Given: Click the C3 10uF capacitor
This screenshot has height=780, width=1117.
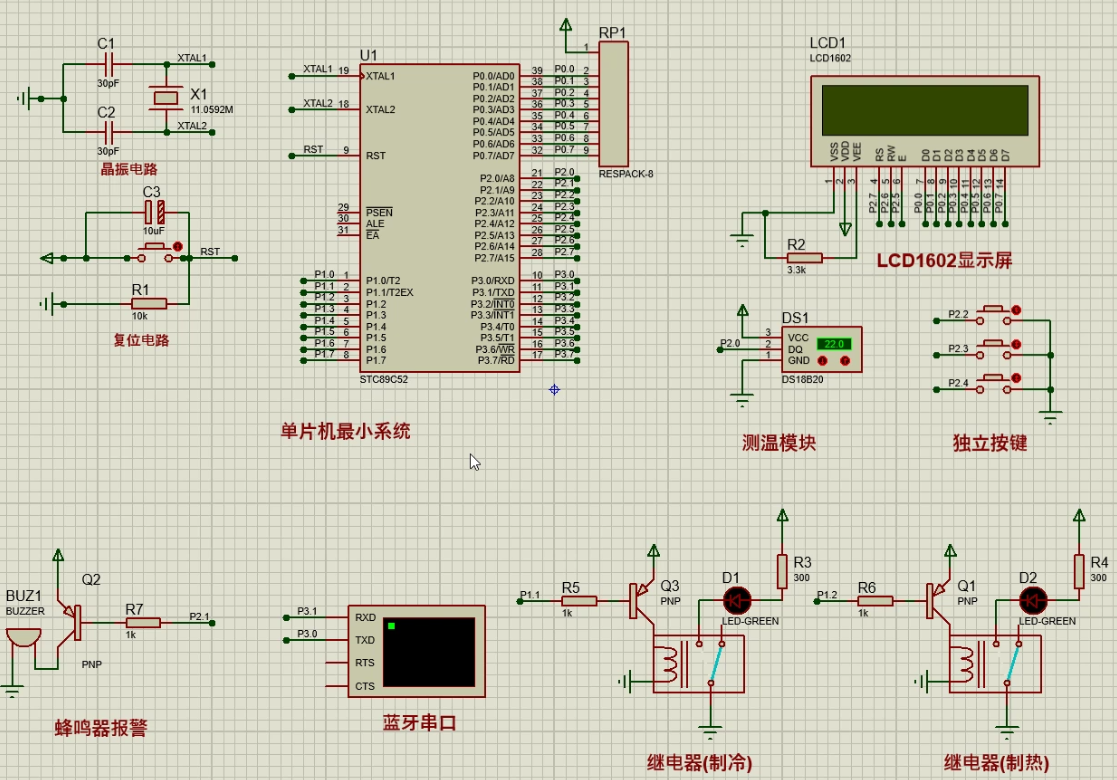Looking at the screenshot, I should click(153, 212).
